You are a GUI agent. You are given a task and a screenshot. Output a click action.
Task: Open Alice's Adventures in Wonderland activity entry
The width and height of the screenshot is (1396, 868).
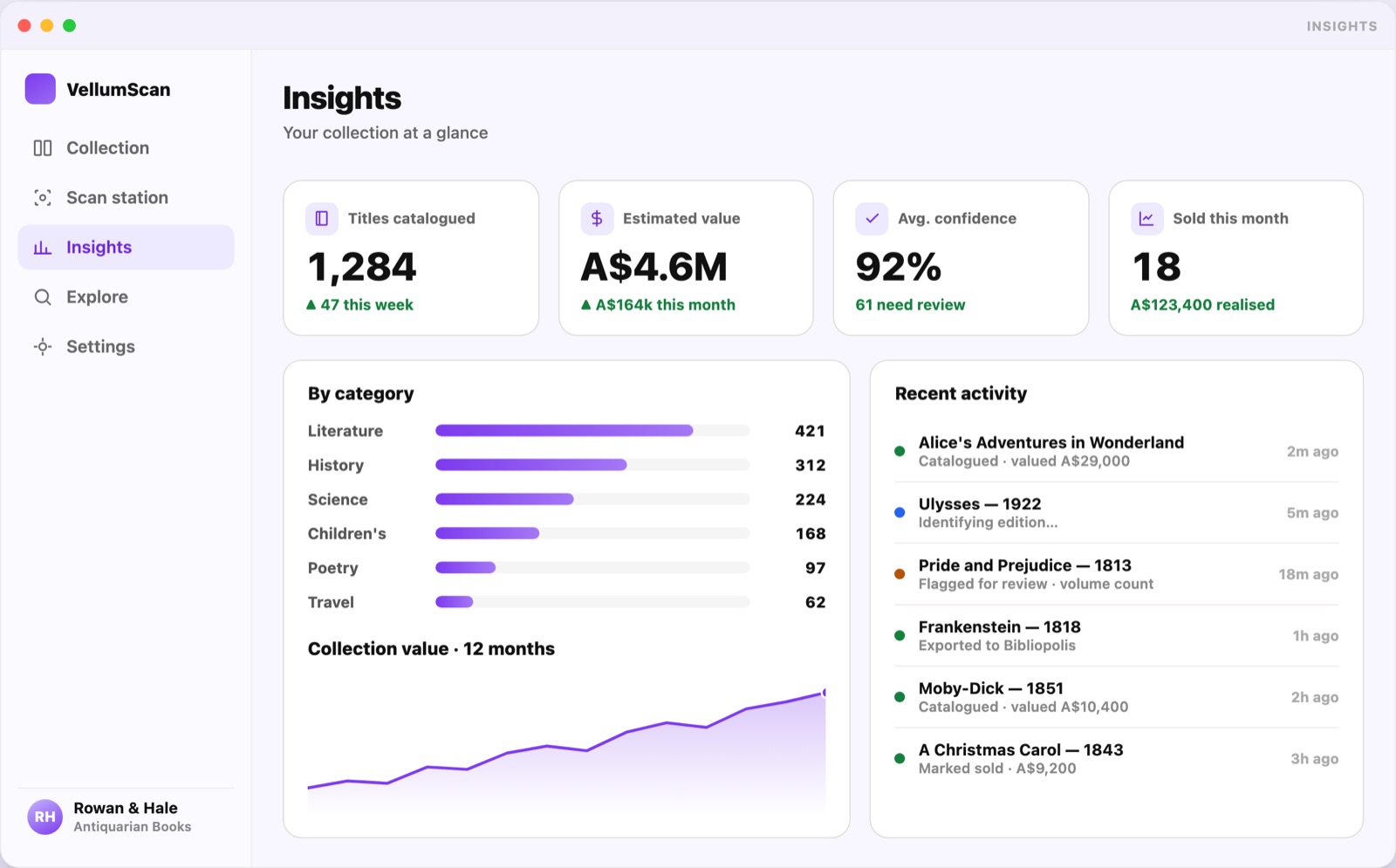click(x=1117, y=451)
